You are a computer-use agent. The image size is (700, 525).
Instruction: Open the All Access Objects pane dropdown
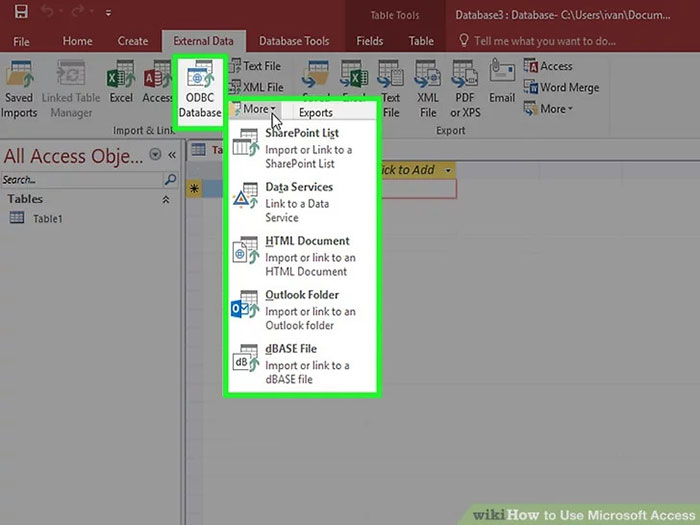pyautogui.click(x=155, y=155)
